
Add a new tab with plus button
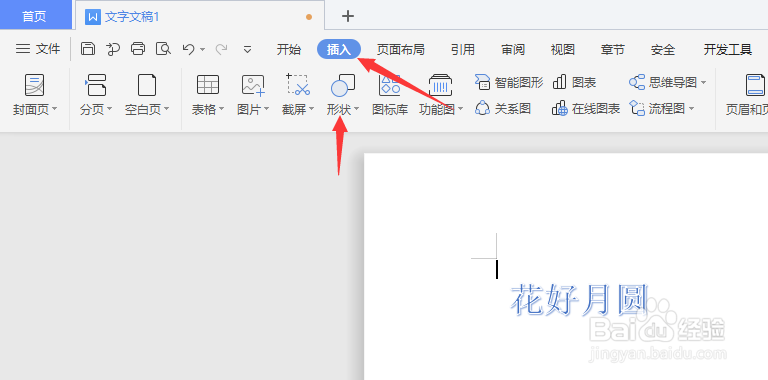point(348,16)
